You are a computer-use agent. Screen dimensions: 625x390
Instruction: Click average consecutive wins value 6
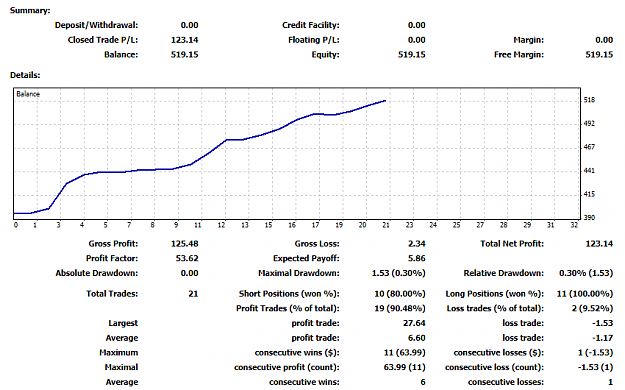pyautogui.click(x=423, y=382)
